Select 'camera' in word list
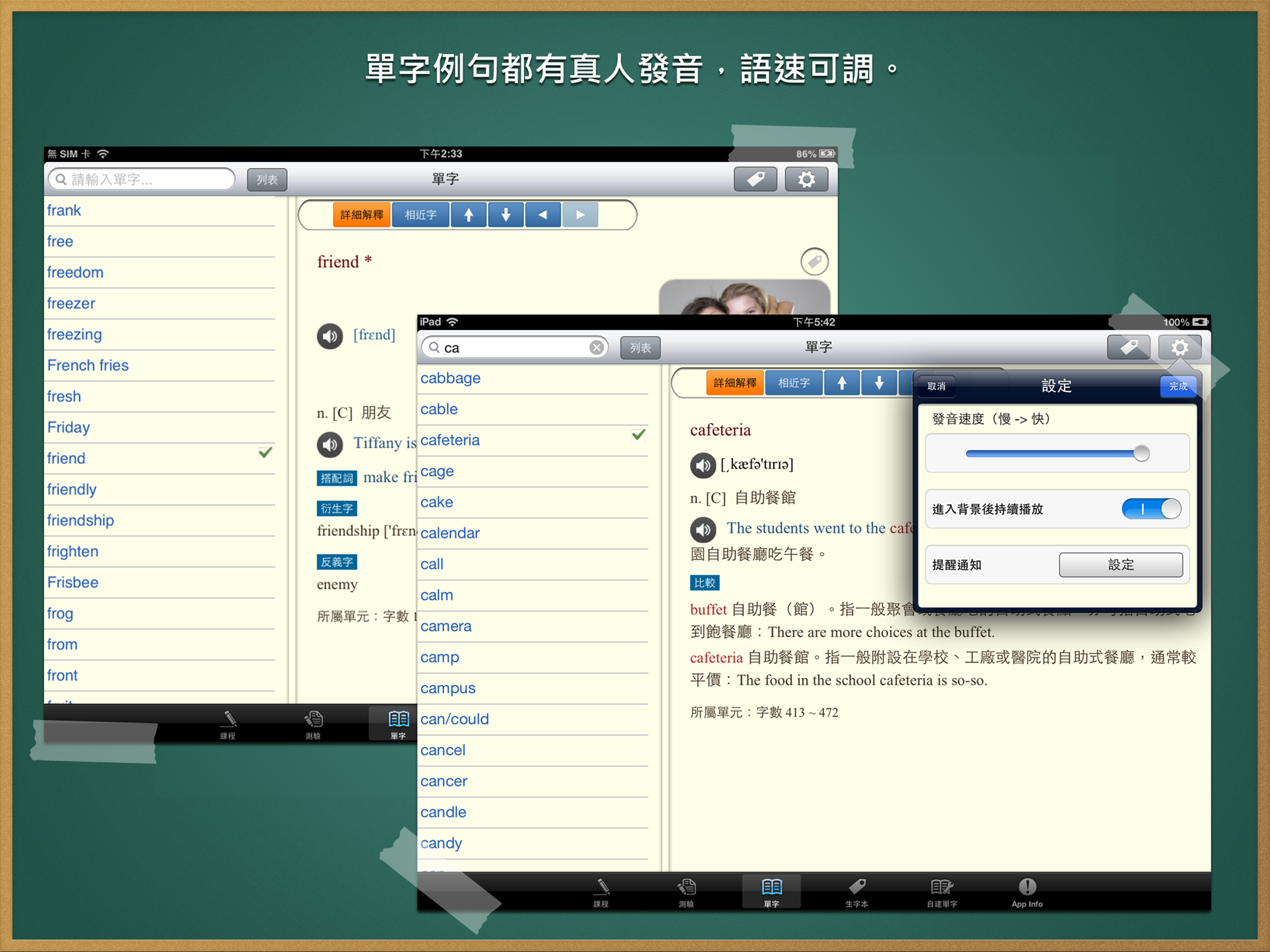Viewport: 1270px width, 952px height. click(x=533, y=627)
